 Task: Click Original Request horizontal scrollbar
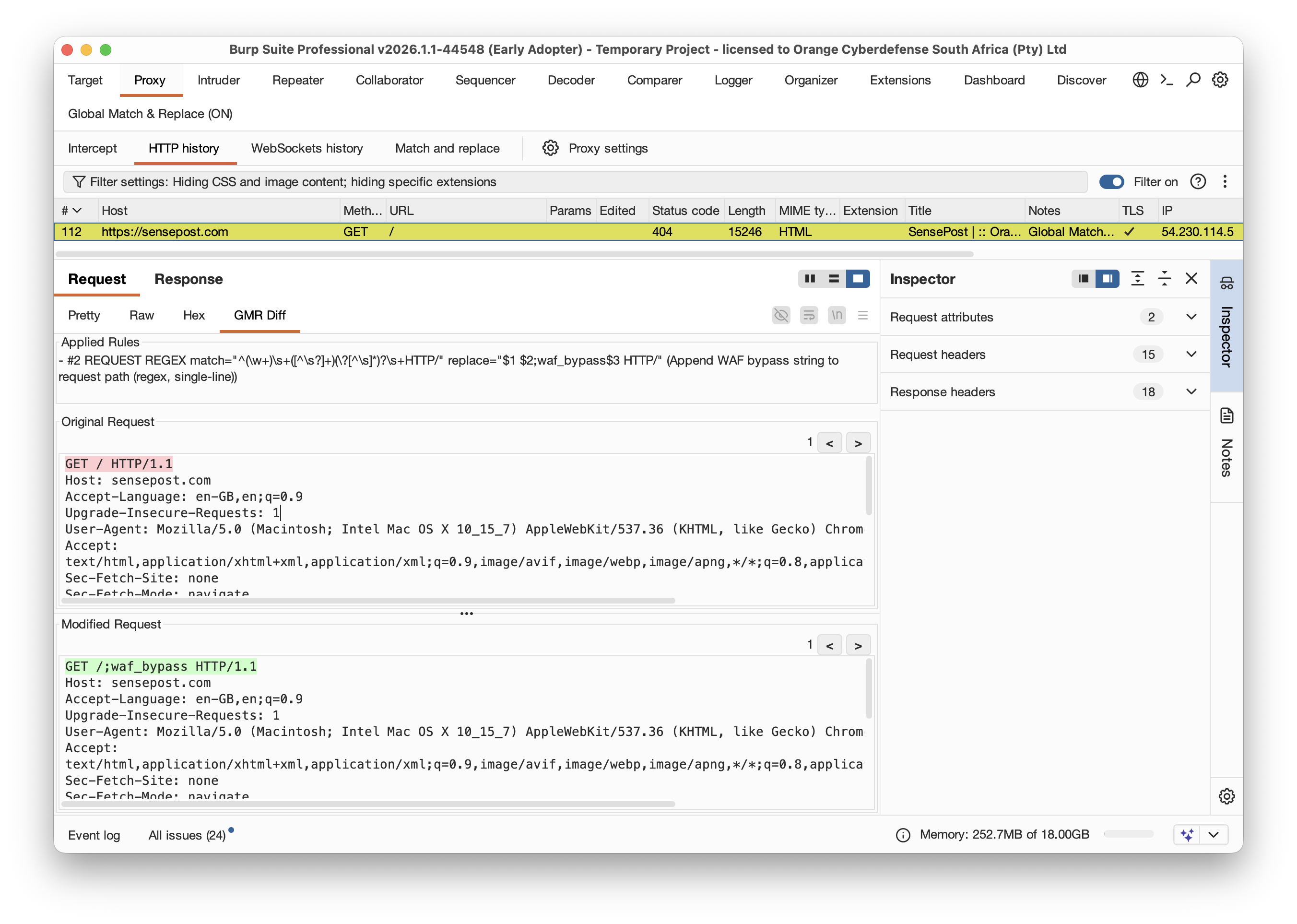tap(369, 601)
